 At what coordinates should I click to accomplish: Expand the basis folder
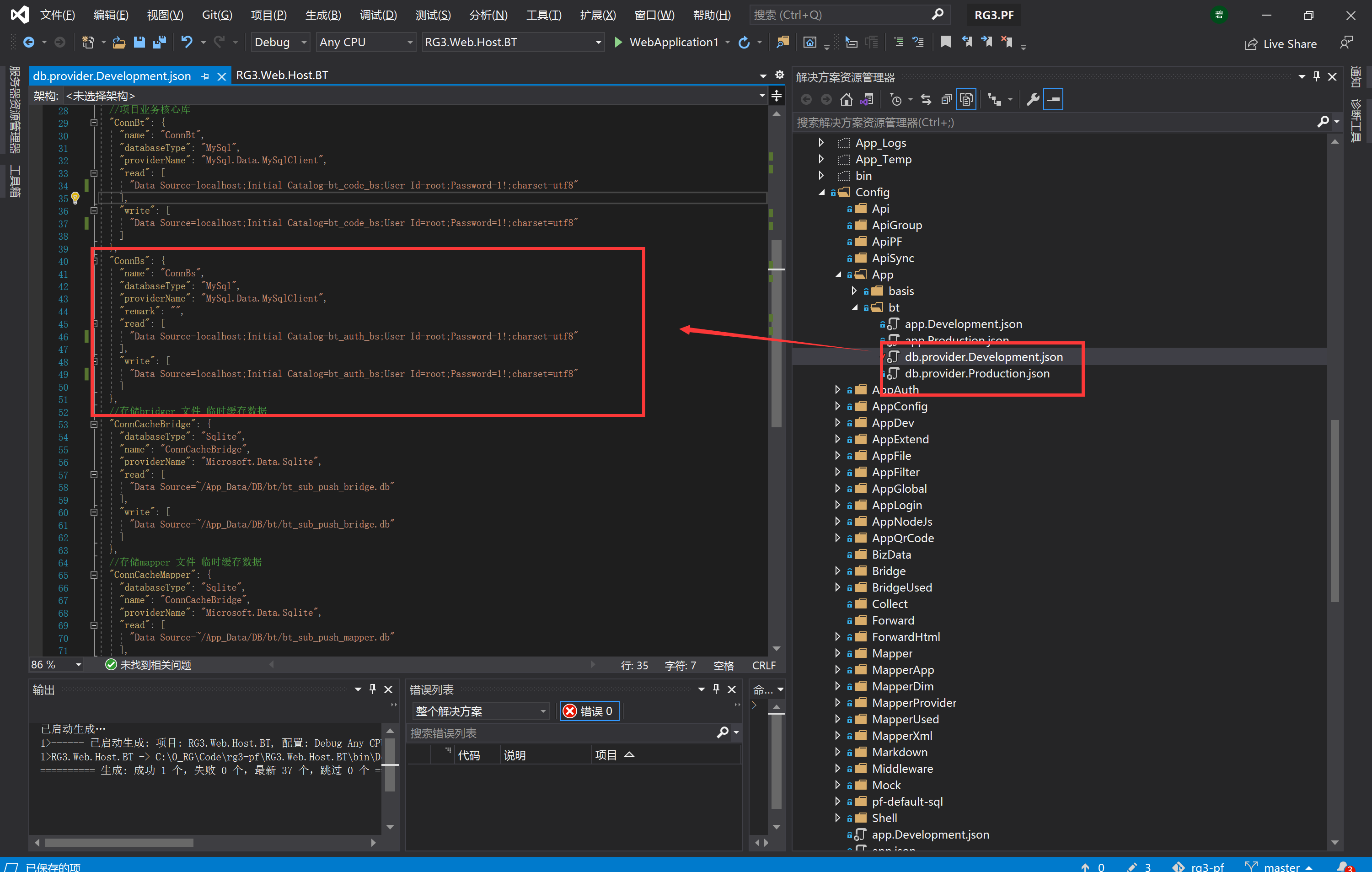click(x=854, y=291)
